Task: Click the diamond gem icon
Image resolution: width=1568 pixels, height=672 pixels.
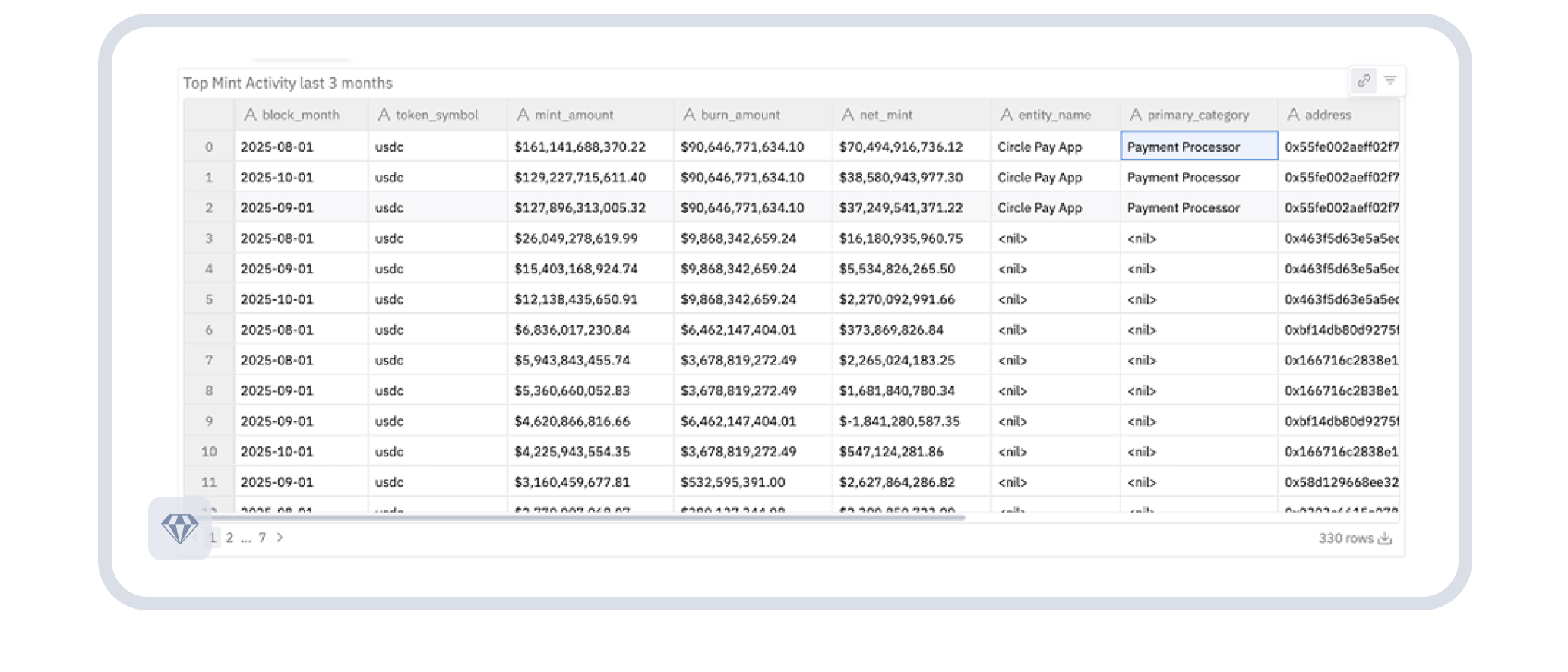Action: (180, 528)
